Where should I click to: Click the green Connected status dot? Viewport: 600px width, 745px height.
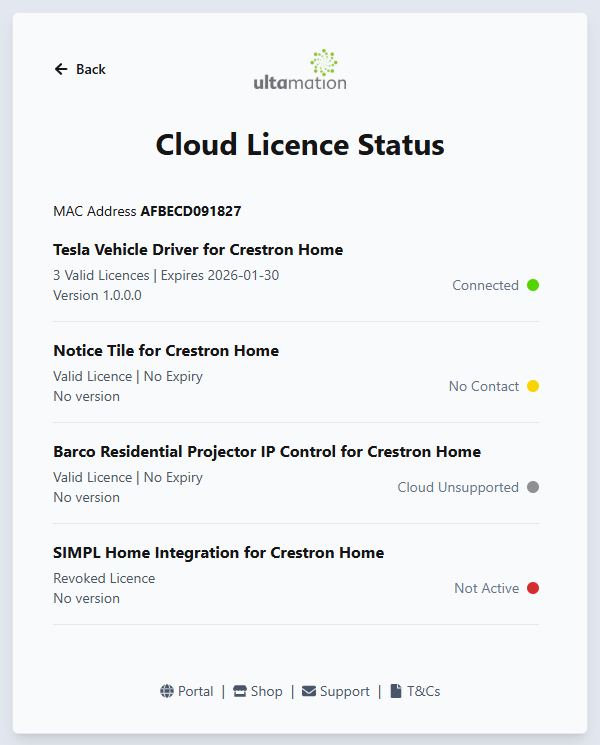click(x=533, y=285)
